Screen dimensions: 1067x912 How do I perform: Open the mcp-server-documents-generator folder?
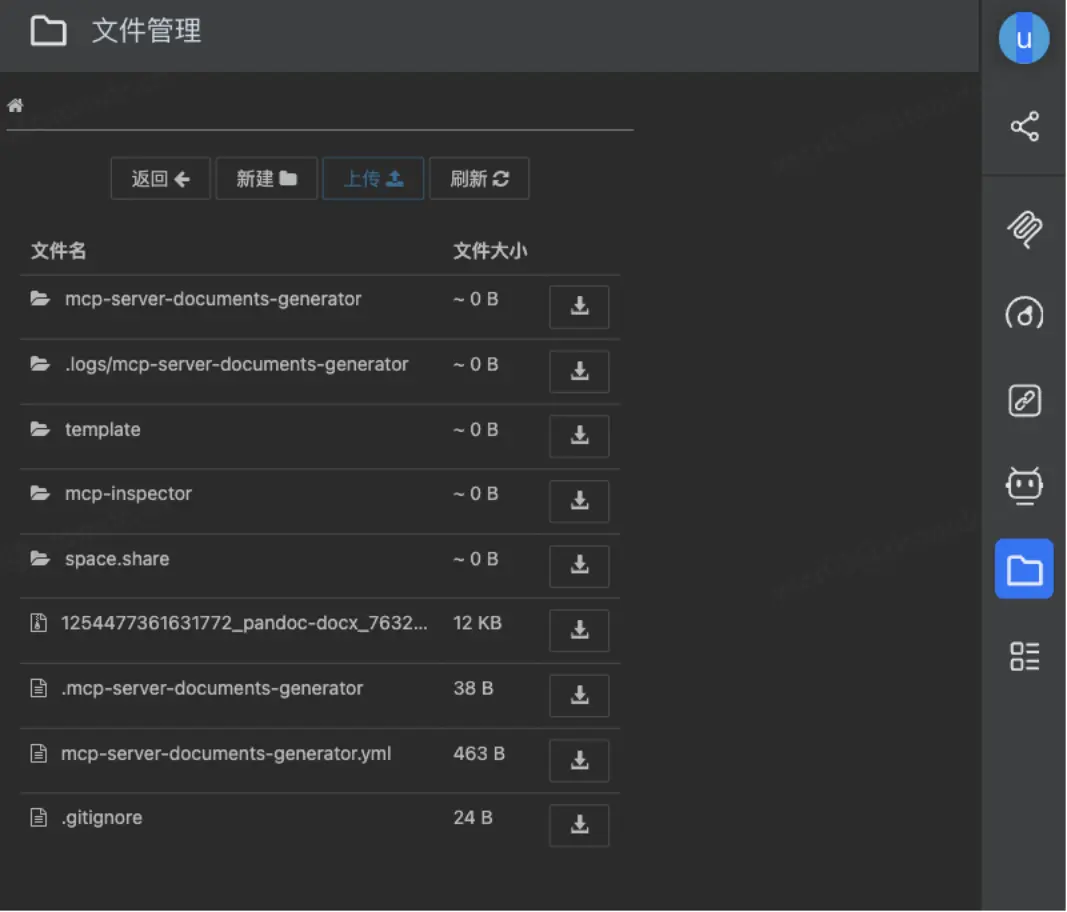(x=213, y=299)
